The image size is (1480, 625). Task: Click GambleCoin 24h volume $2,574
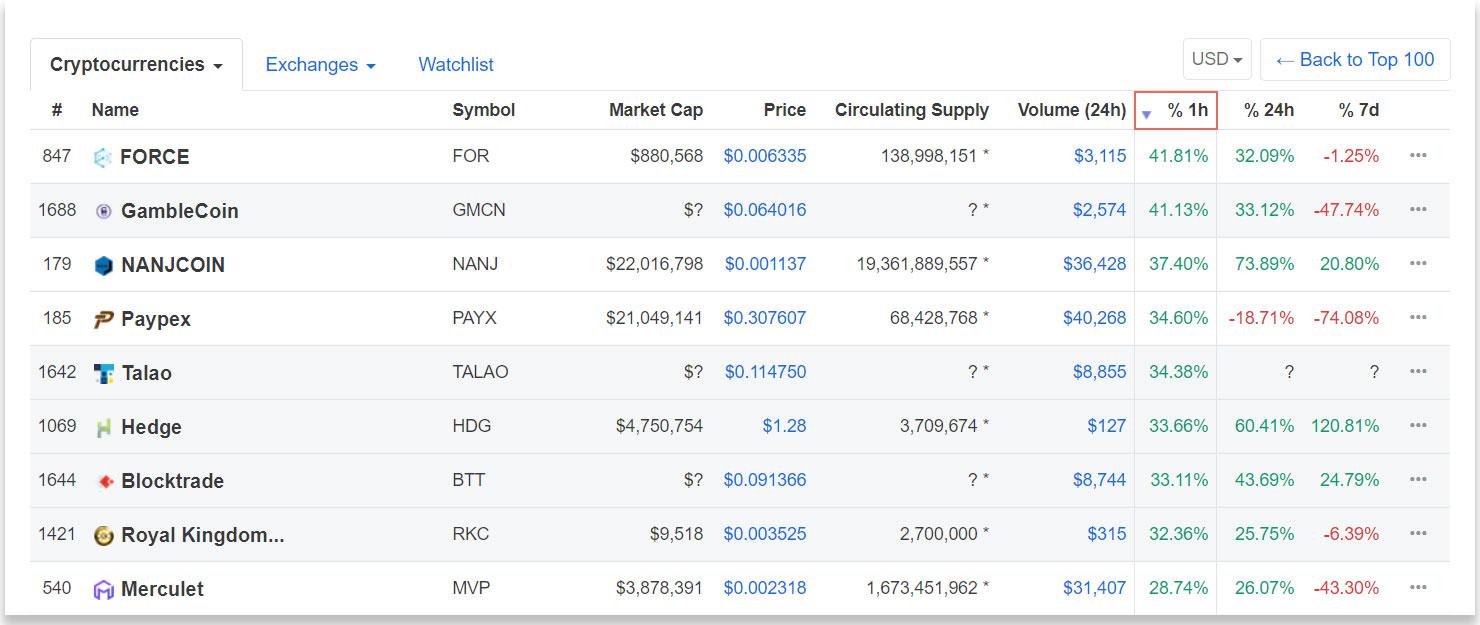(1100, 210)
